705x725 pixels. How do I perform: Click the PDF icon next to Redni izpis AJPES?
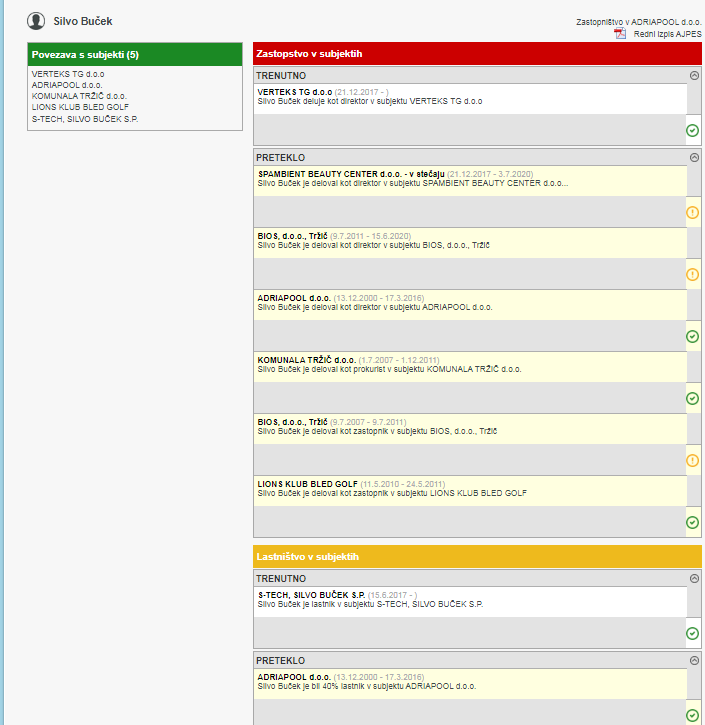(620, 33)
